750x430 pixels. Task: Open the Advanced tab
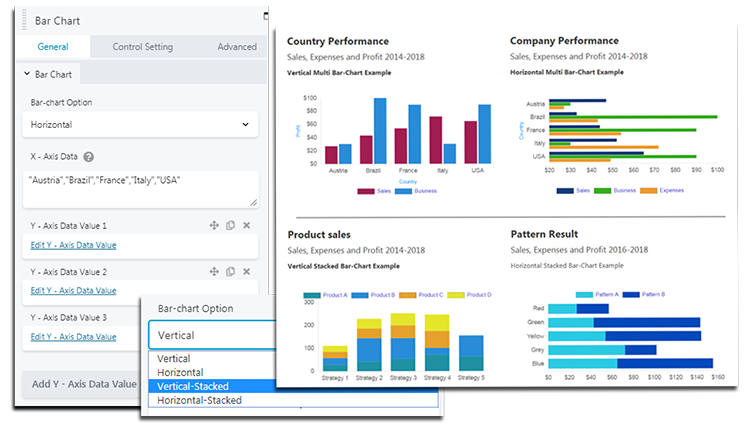(x=237, y=47)
